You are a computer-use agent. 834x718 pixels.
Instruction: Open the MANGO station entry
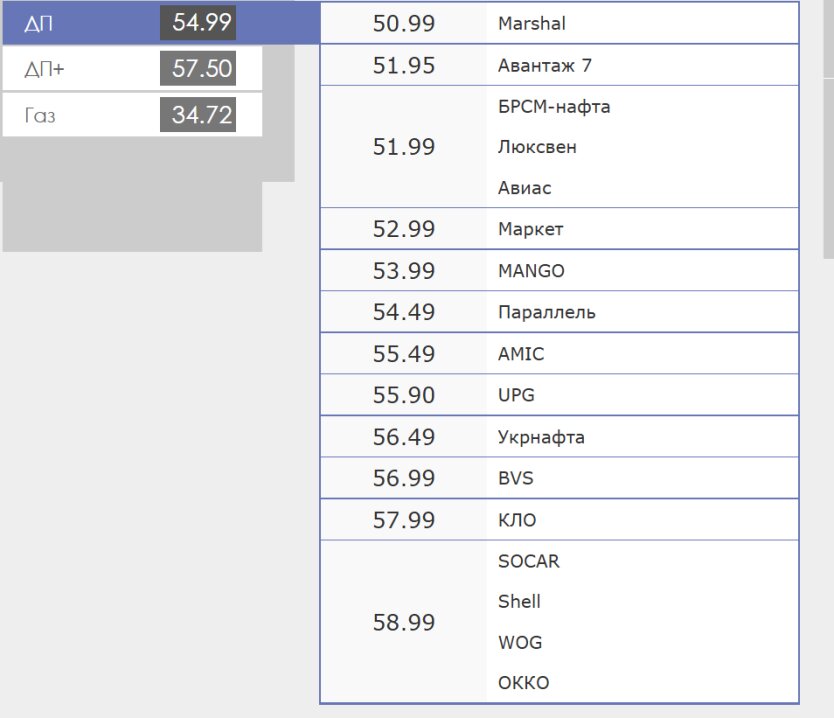click(x=531, y=271)
